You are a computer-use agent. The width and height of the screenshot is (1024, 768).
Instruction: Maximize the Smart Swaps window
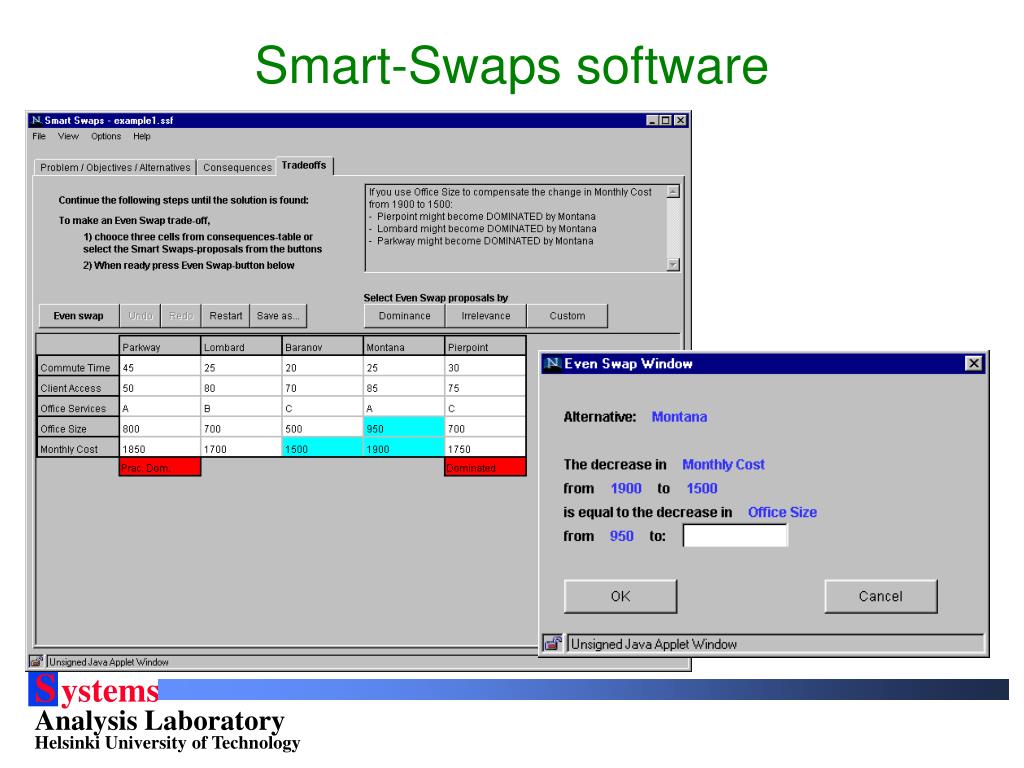[x=665, y=120]
